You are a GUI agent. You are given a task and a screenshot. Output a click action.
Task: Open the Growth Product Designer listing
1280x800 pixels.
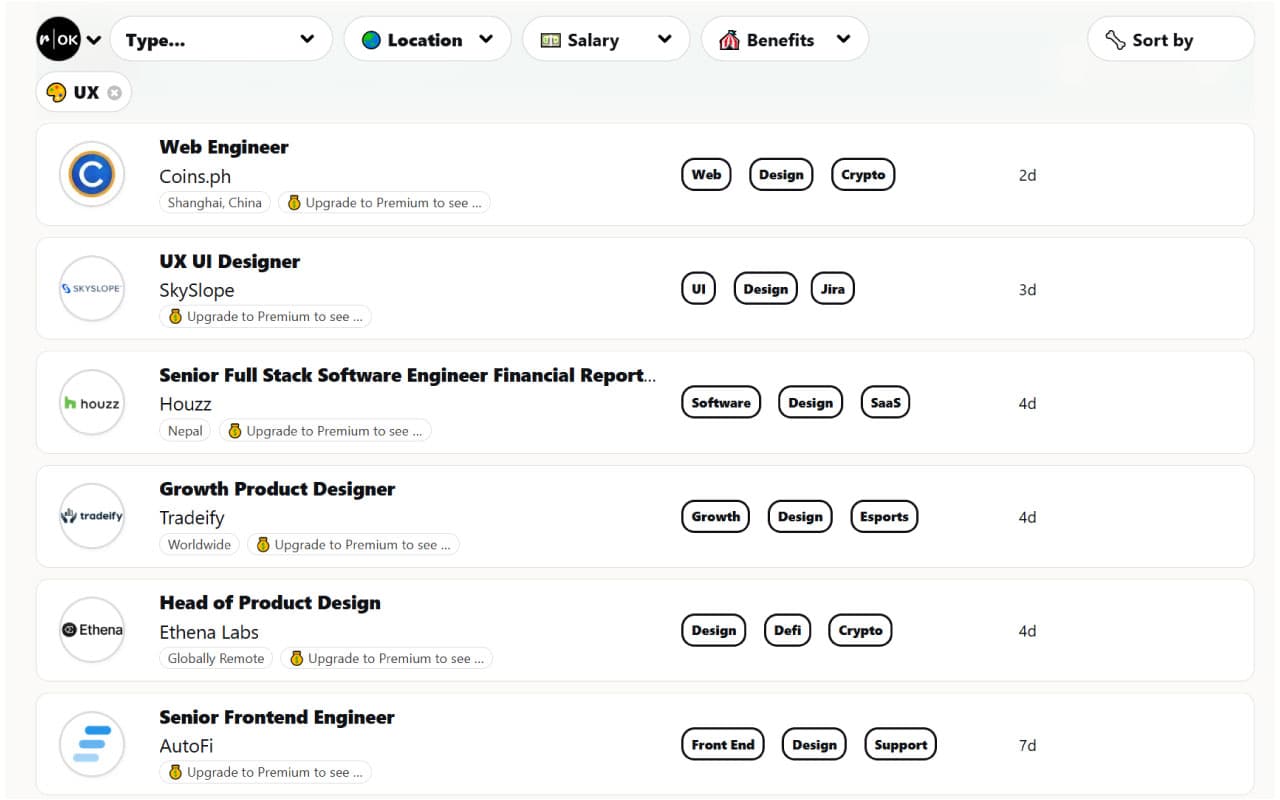[x=277, y=489]
